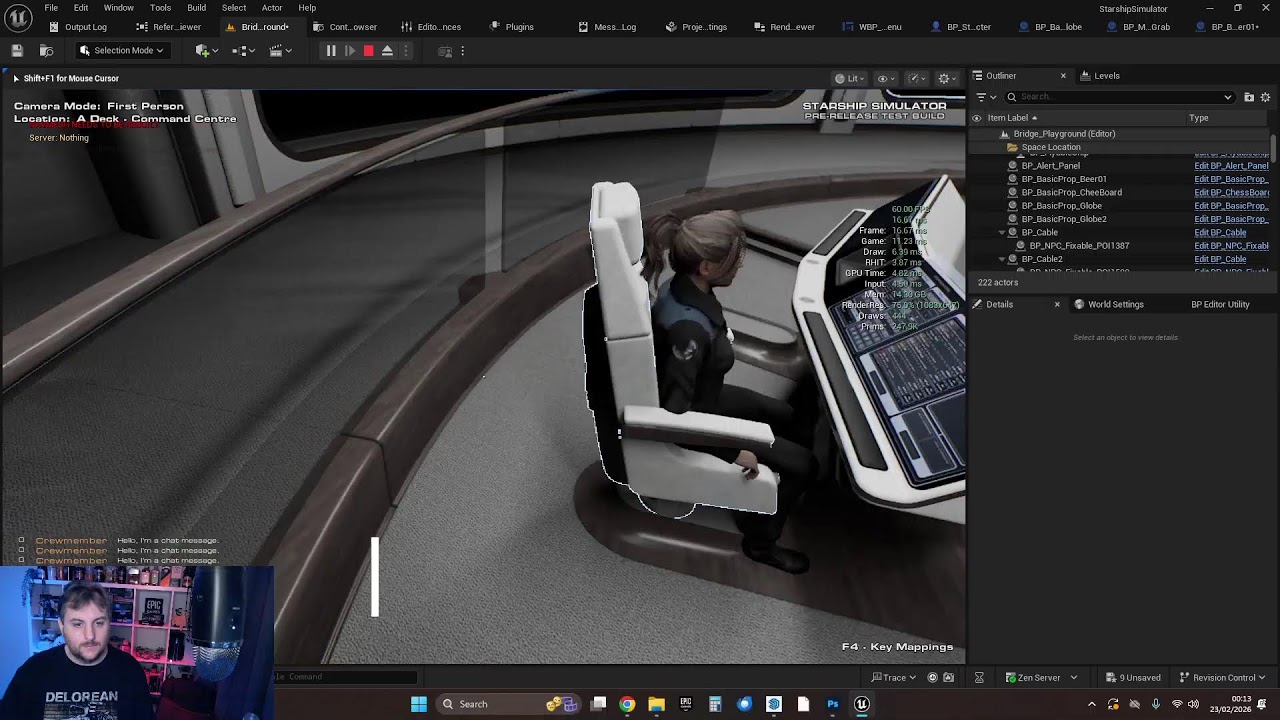Select BP_NPC_Fixable_POI1387 in Outliner

(x=1079, y=246)
